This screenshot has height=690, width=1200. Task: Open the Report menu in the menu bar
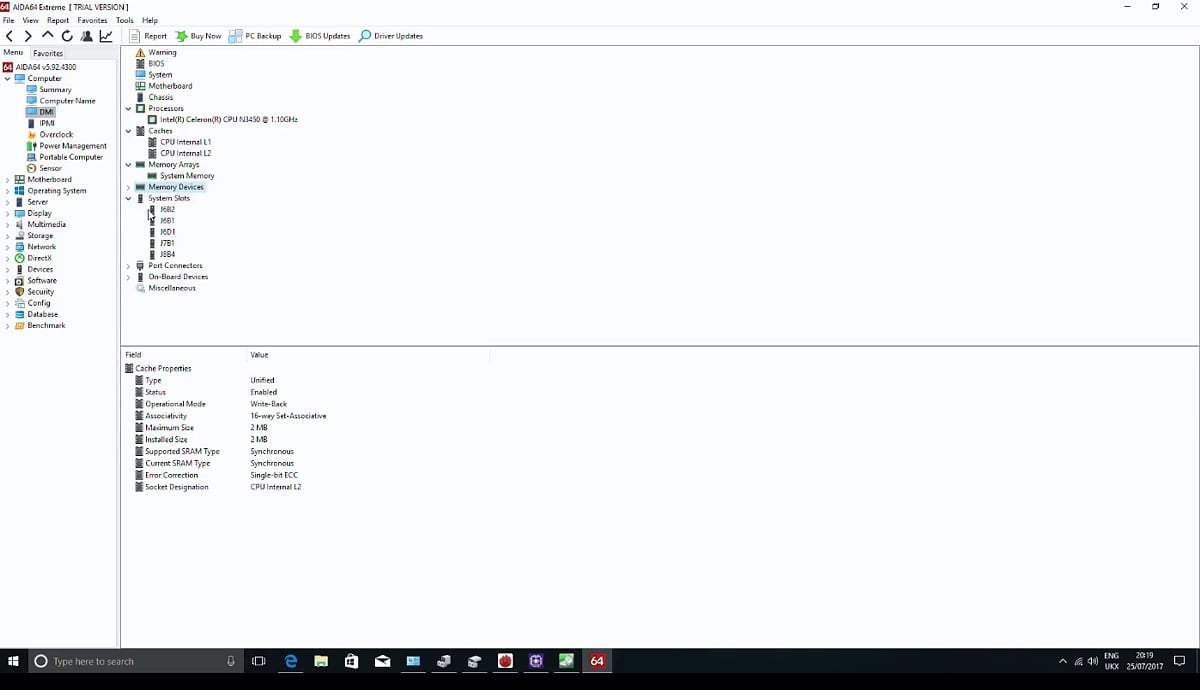point(58,20)
